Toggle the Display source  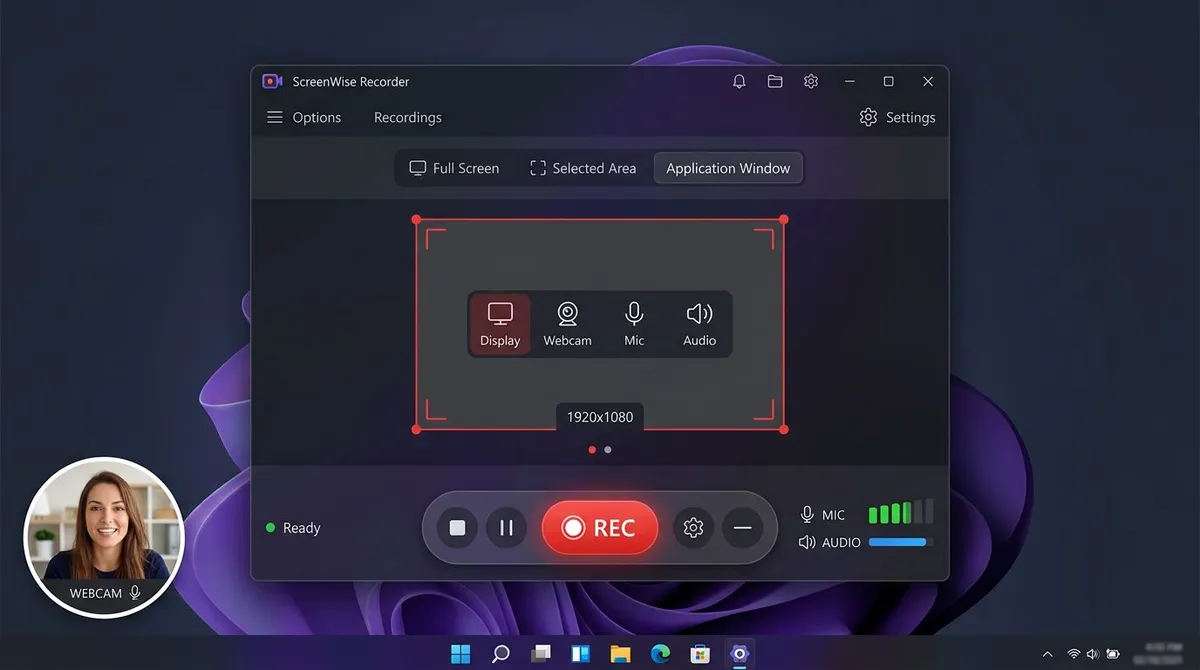point(500,325)
